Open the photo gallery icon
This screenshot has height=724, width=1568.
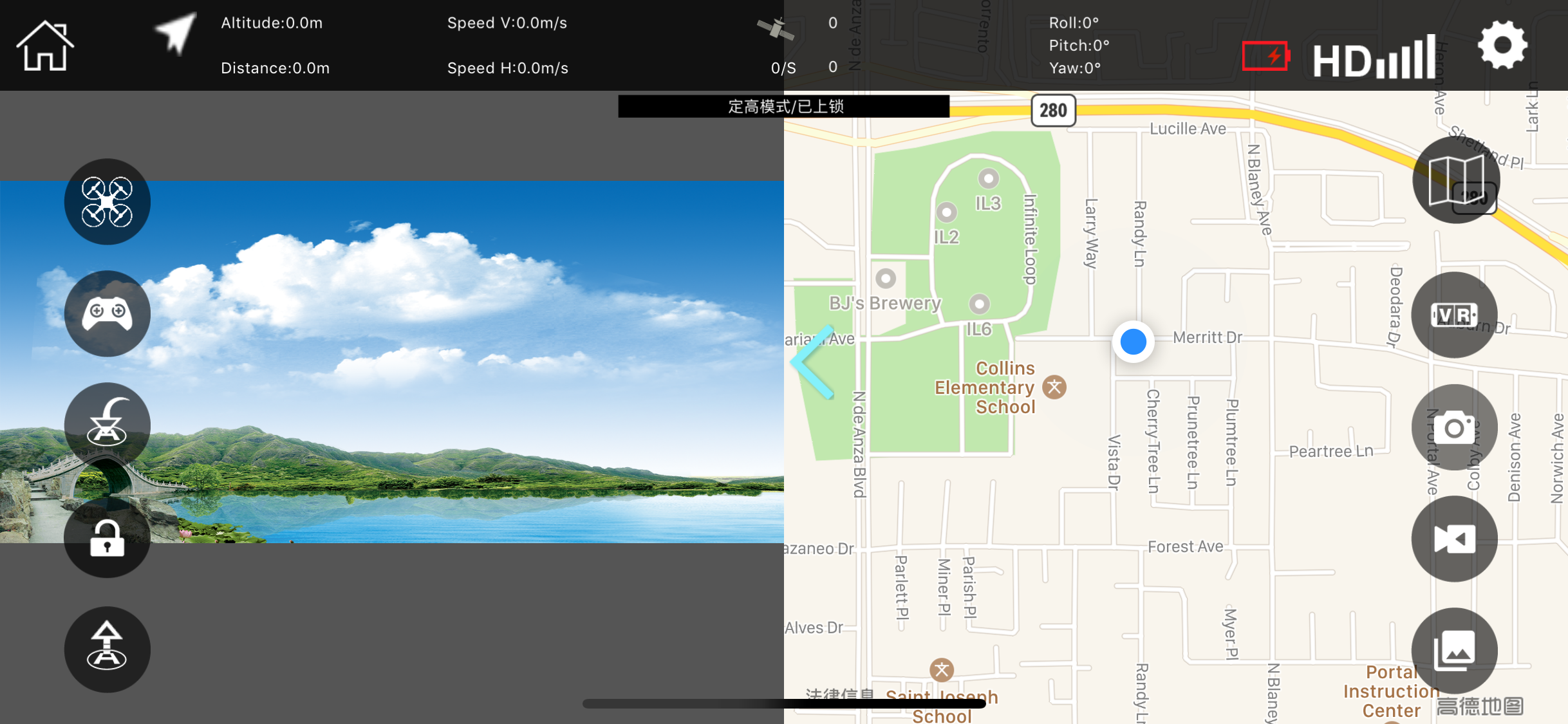click(x=1454, y=650)
